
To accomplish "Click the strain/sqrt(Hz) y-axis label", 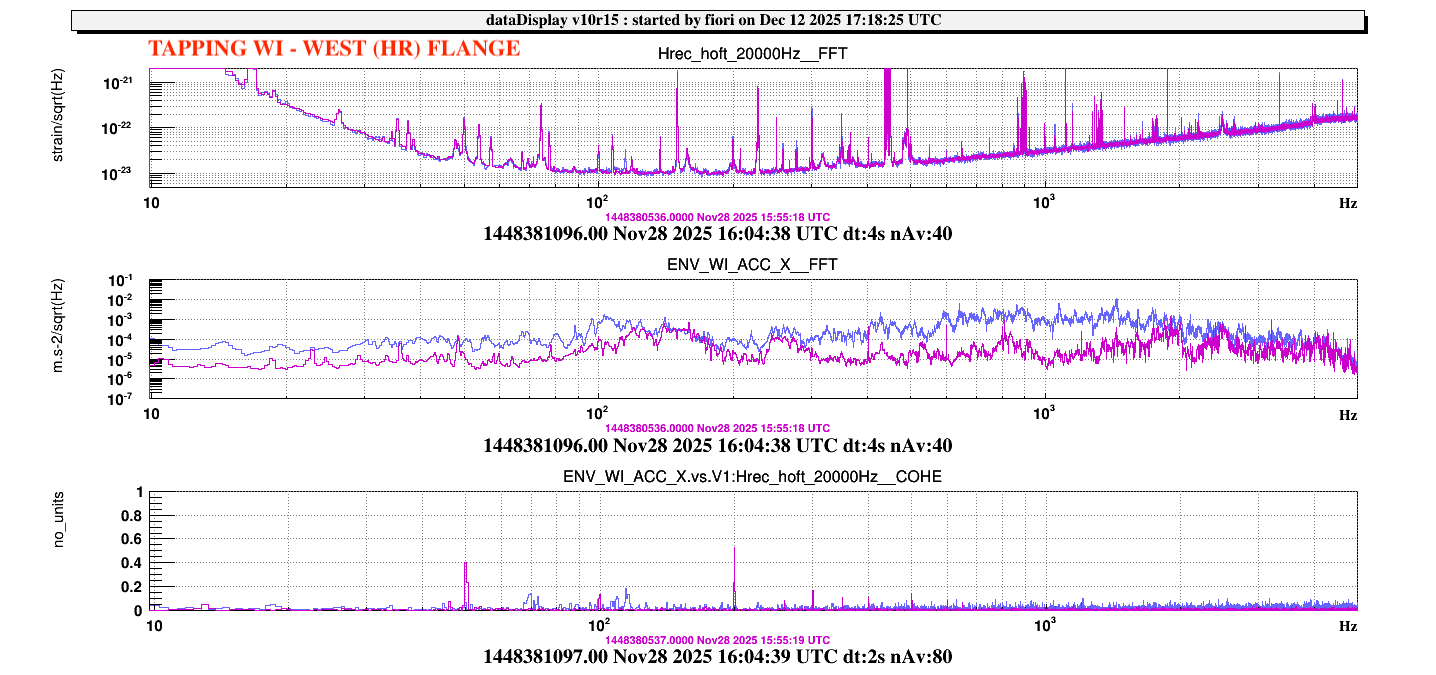I will 58,125.
